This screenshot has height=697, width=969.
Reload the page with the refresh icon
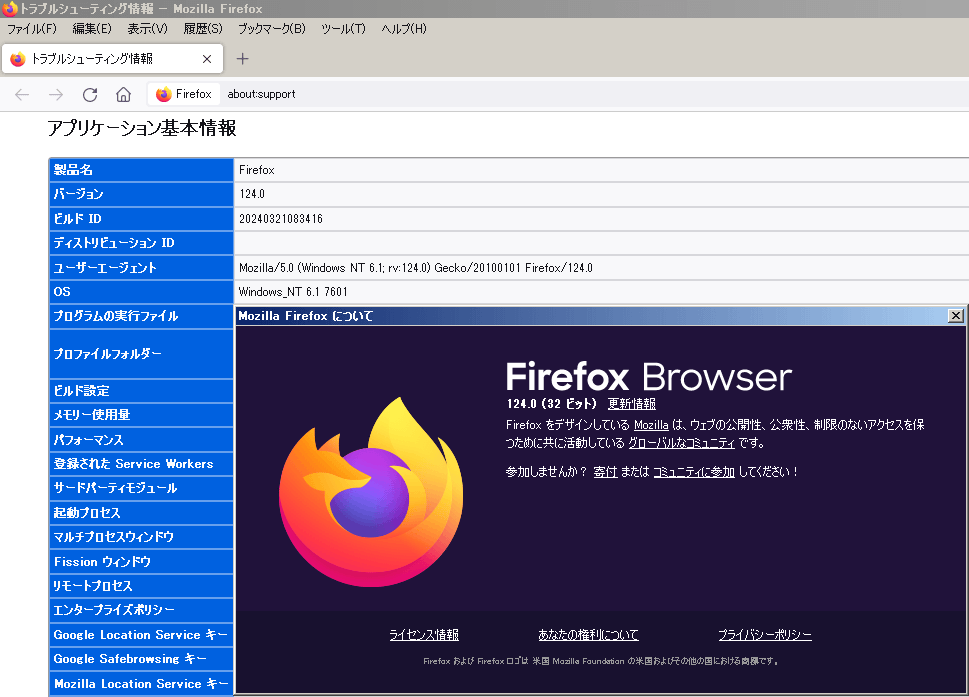pos(90,94)
